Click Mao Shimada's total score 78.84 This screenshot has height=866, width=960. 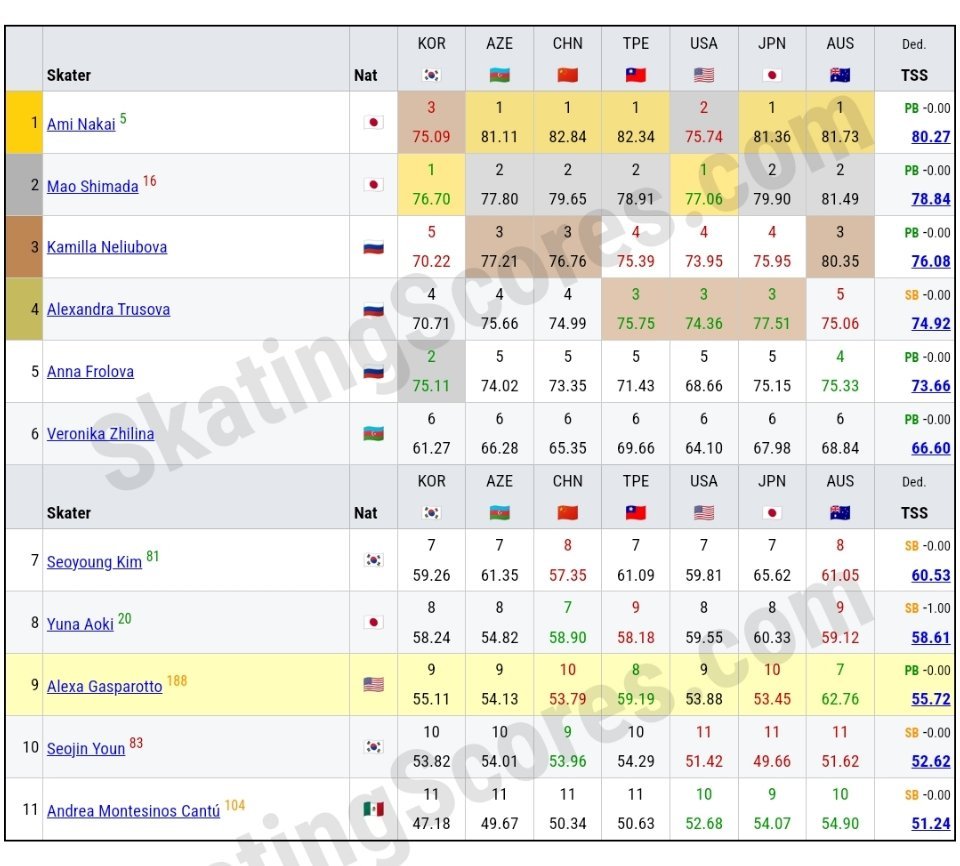tap(931, 199)
